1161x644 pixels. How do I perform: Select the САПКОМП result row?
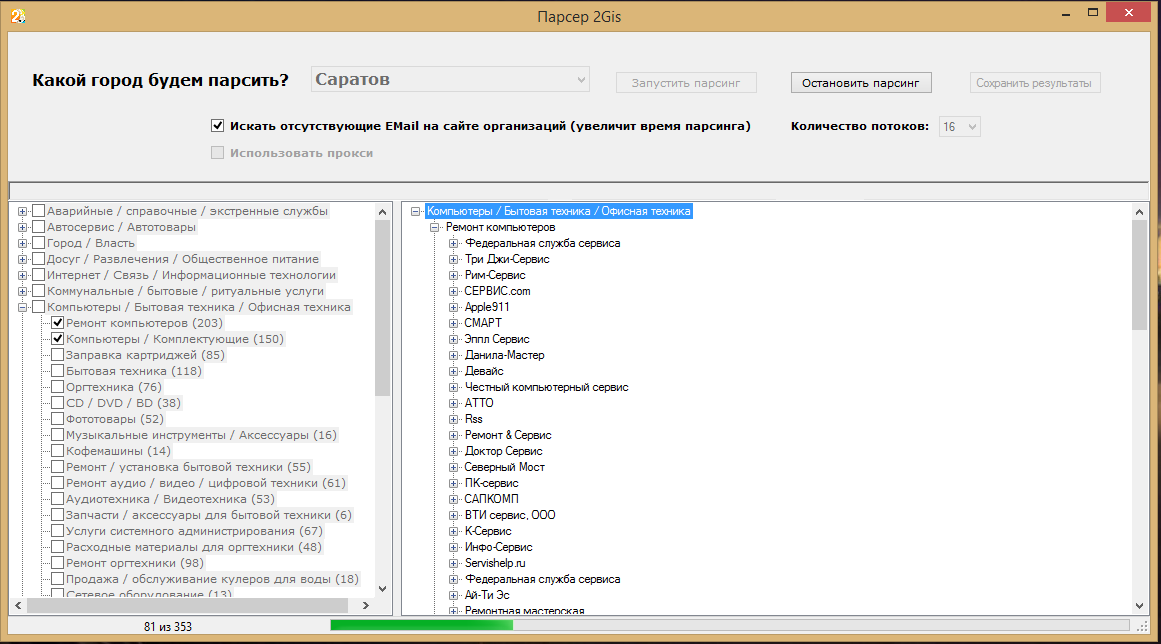click(491, 499)
